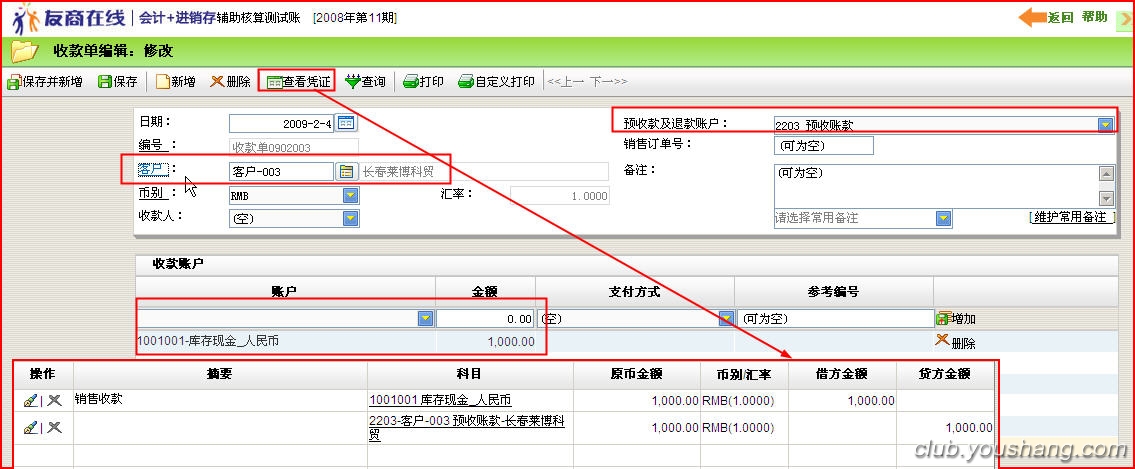Viewport: 1135px width, 469px height.
Task: Open 2203-客户-003 预收账款 account link
Action: point(467,428)
